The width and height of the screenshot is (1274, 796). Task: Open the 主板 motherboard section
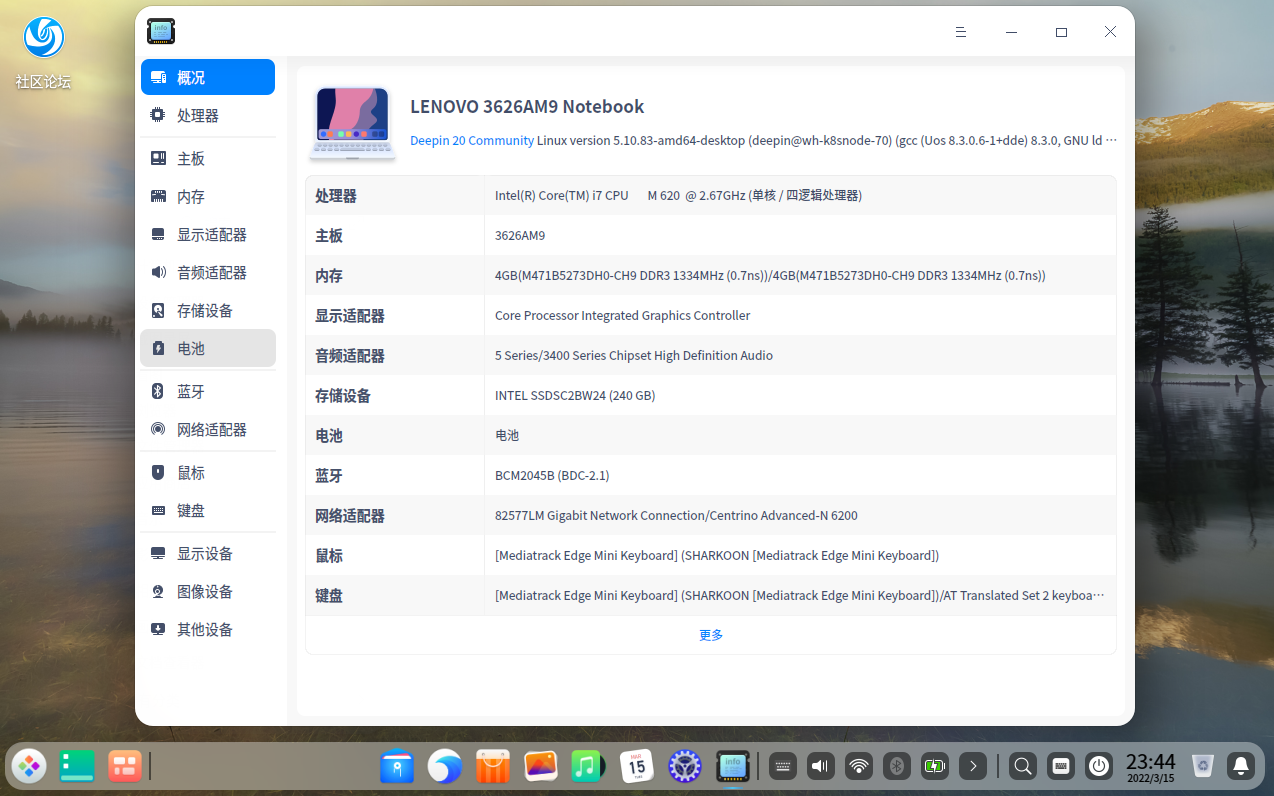190,157
